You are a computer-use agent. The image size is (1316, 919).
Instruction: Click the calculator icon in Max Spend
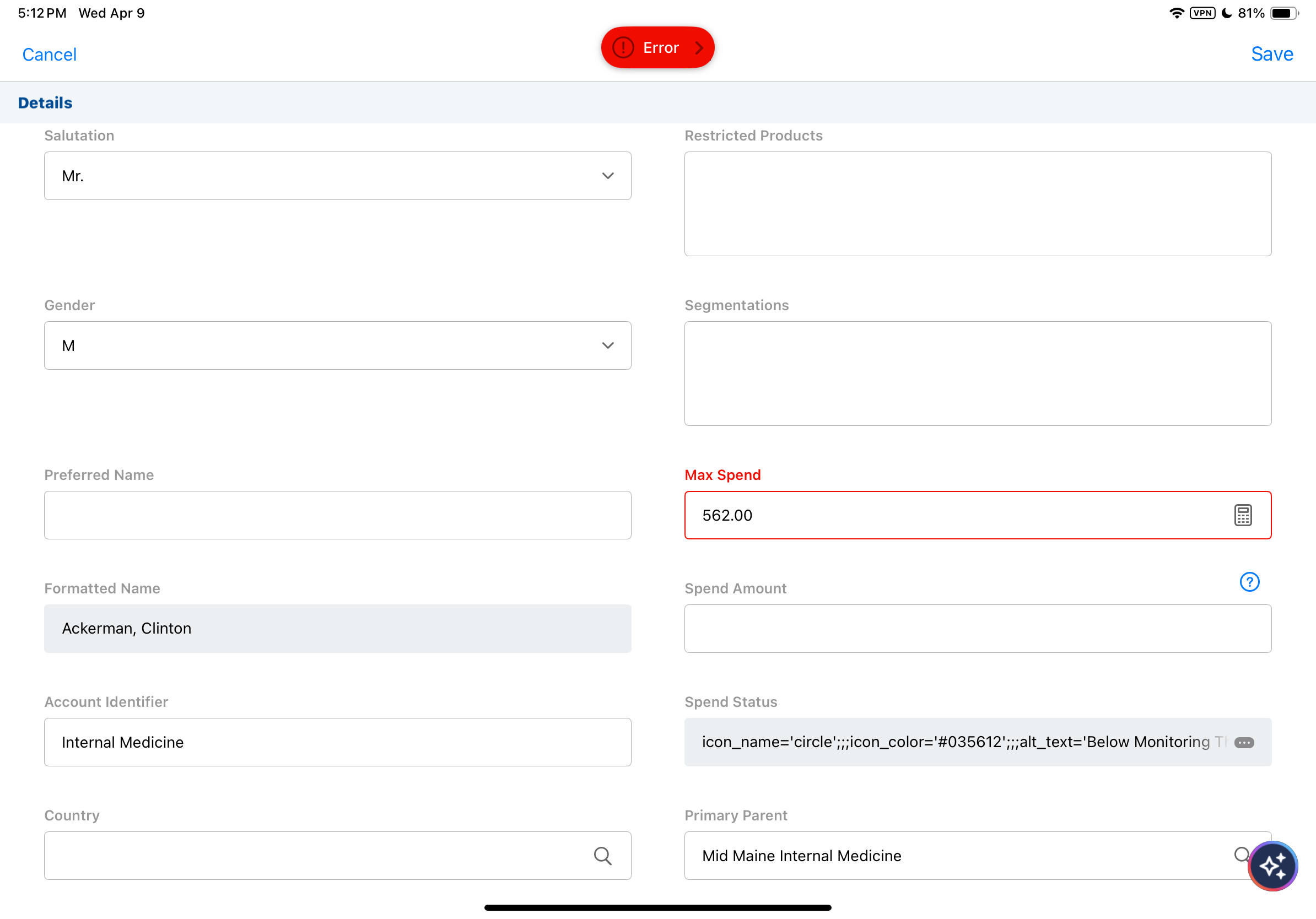[1242, 515]
